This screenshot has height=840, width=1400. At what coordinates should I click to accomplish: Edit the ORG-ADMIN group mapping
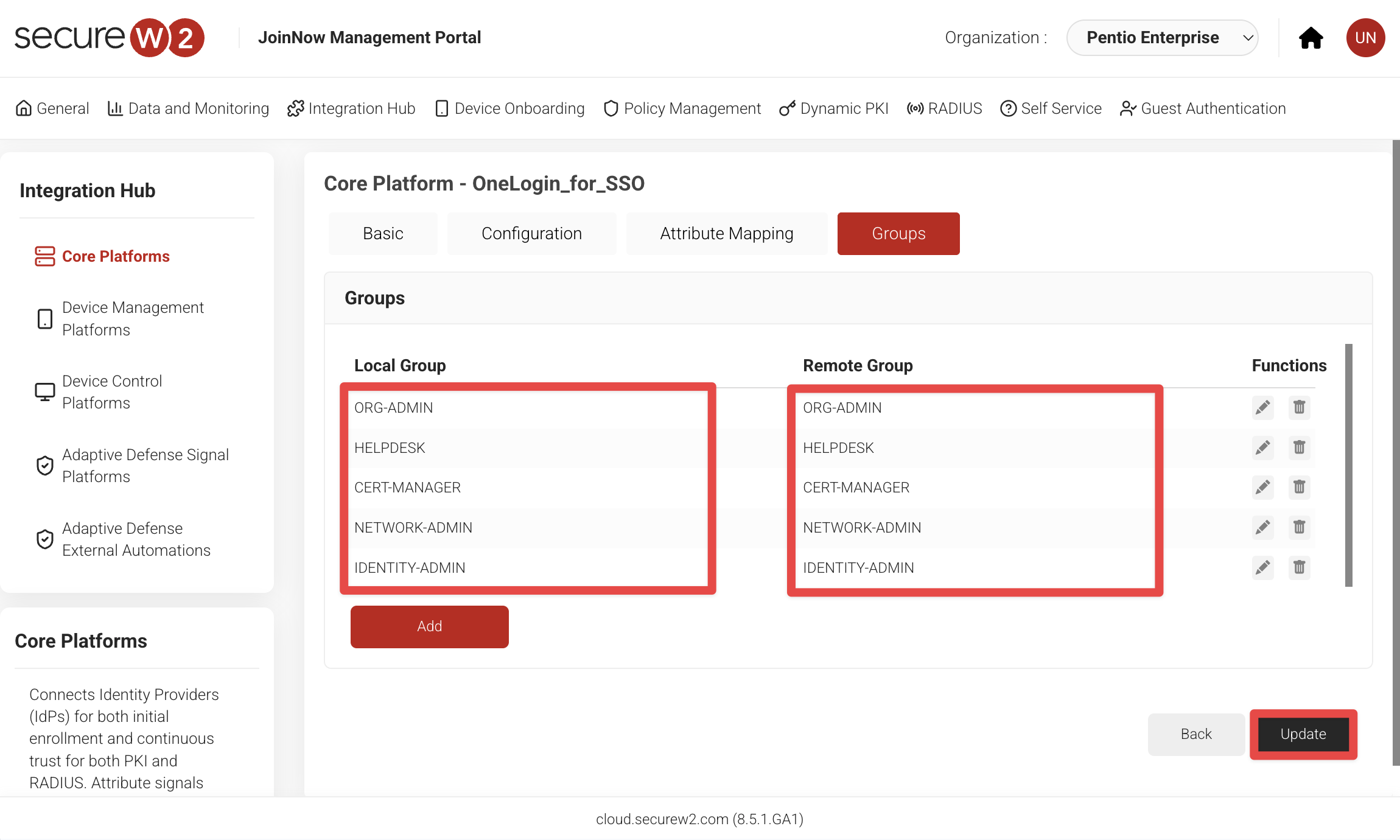[x=1263, y=407]
